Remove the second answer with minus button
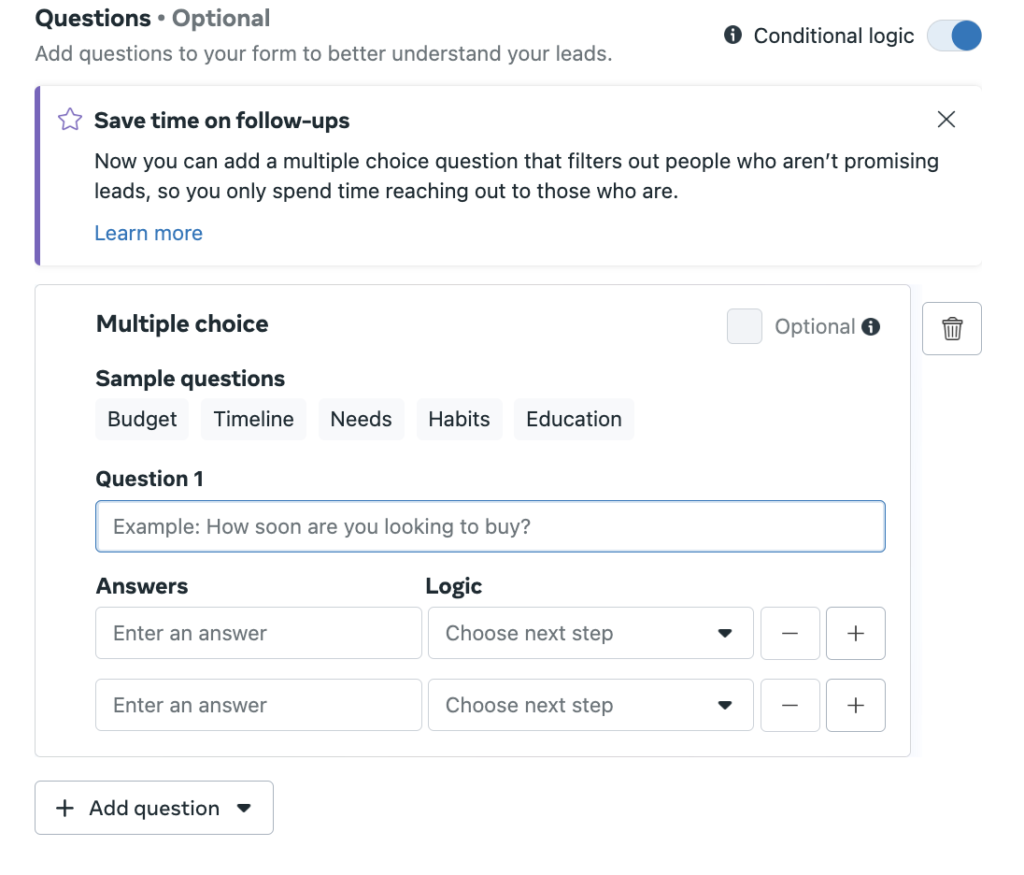The width and height of the screenshot is (1024, 875). pos(790,705)
